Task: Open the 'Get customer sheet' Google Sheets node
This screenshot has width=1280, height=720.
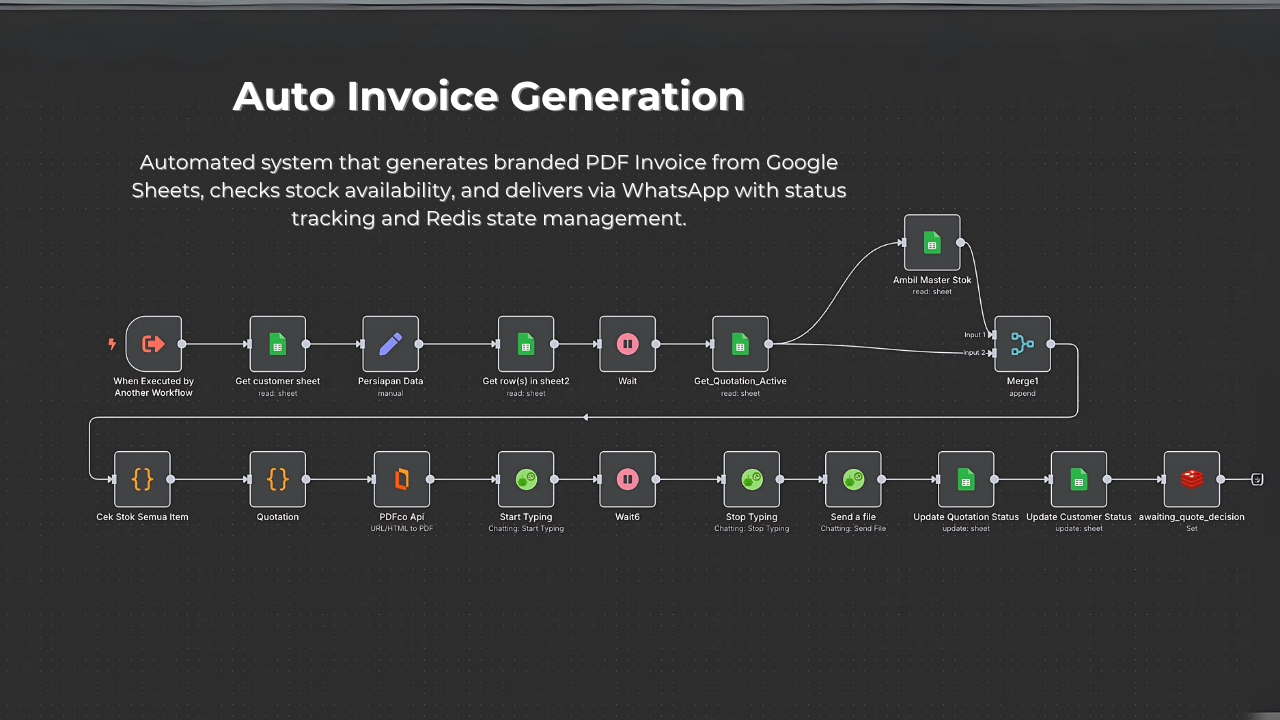Action: (278, 344)
